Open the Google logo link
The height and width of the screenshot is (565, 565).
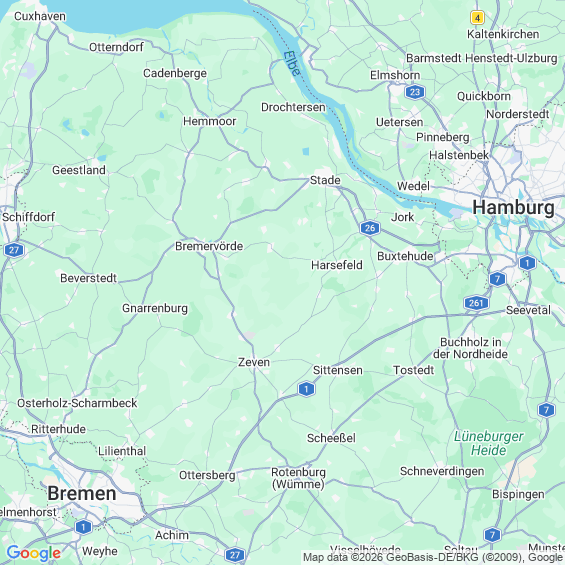[34, 553]
